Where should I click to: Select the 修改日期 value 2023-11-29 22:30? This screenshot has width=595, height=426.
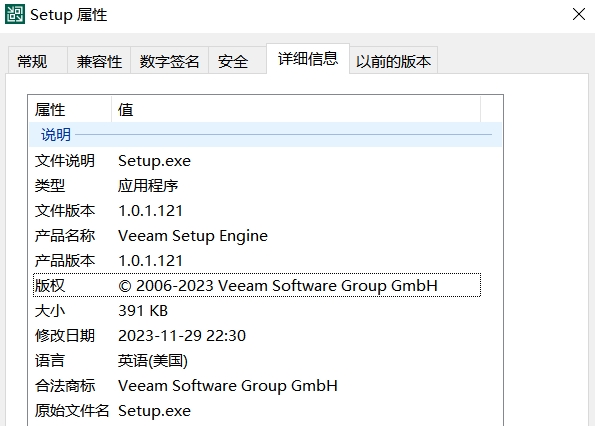[182, 336]
